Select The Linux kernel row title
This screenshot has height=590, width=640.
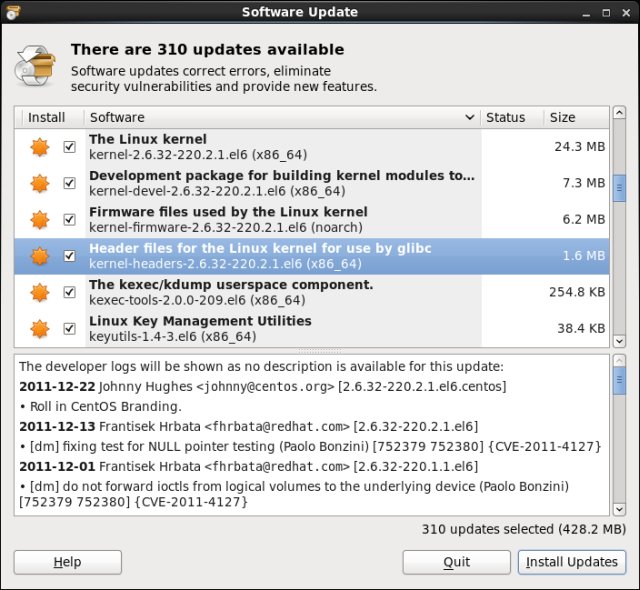148,139
